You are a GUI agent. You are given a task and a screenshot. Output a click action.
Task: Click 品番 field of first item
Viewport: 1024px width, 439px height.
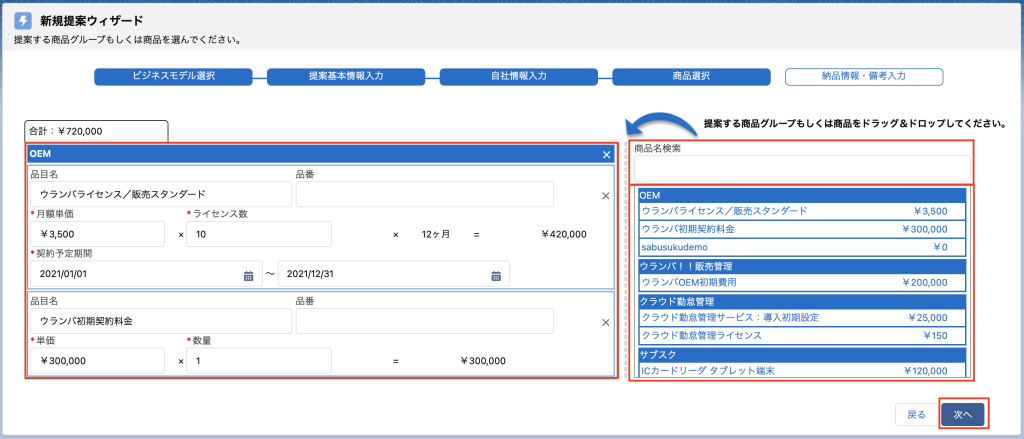click(x=424, y=195)
